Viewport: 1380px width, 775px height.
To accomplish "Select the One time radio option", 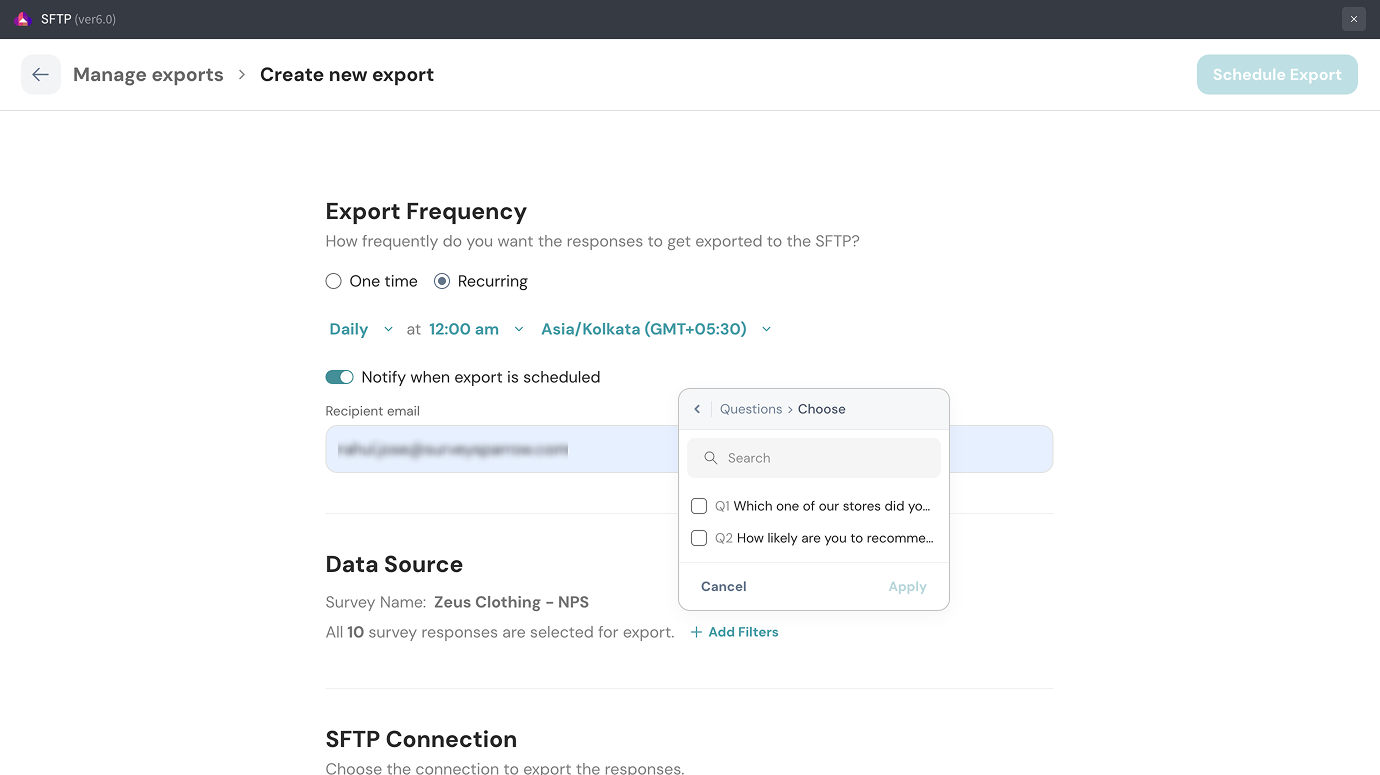I will point(334,282).
